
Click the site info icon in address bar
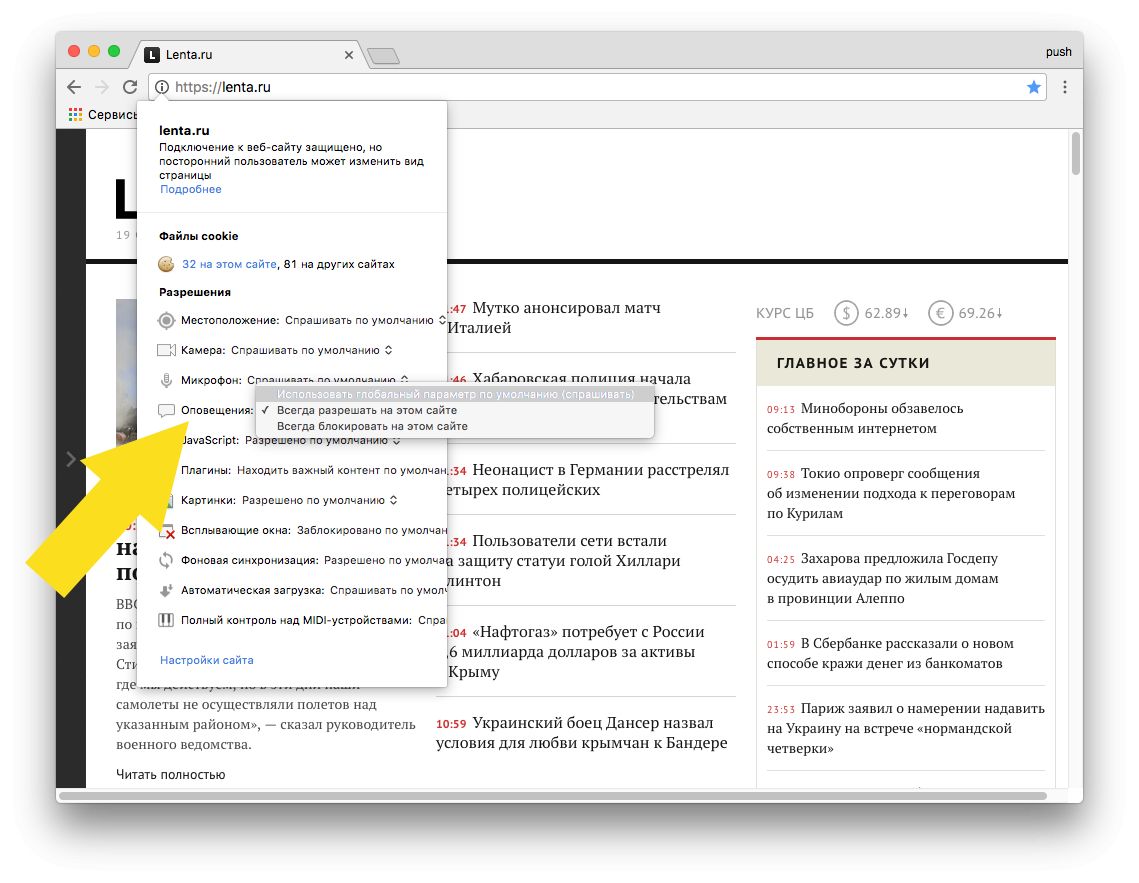[x=162, y=87]
